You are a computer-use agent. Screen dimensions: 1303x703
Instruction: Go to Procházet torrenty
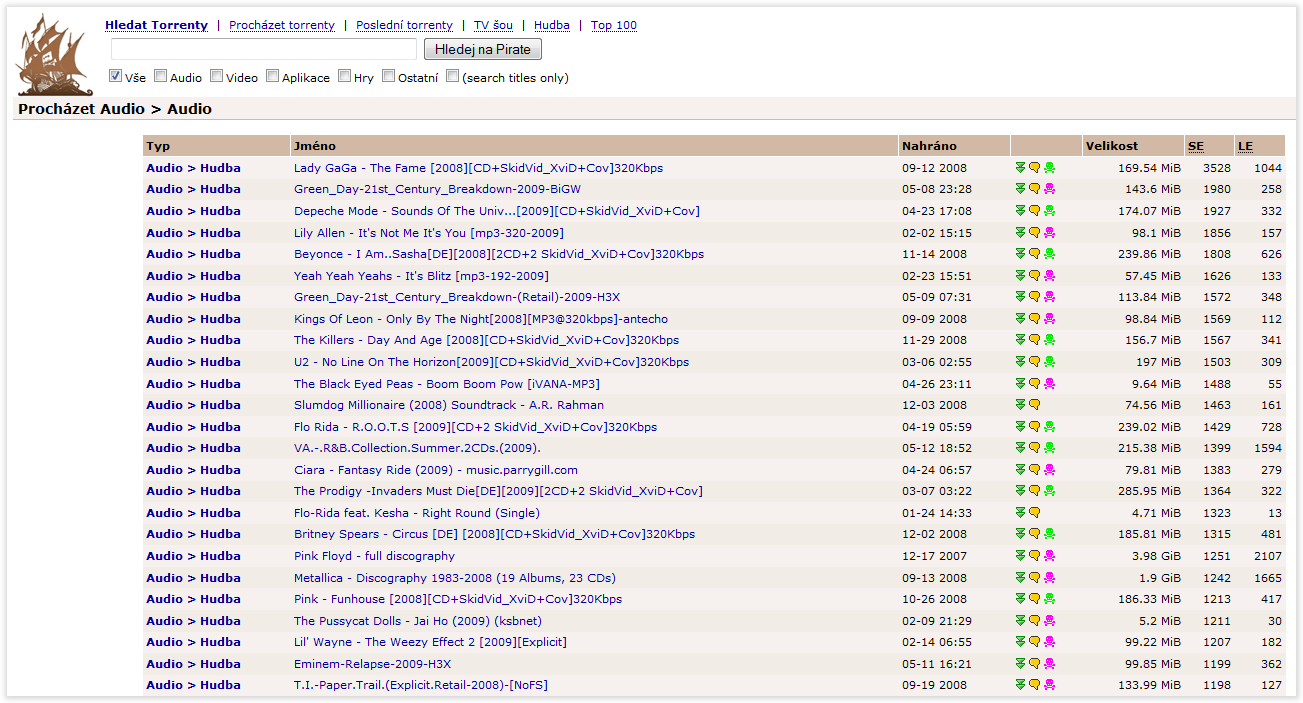282,25
